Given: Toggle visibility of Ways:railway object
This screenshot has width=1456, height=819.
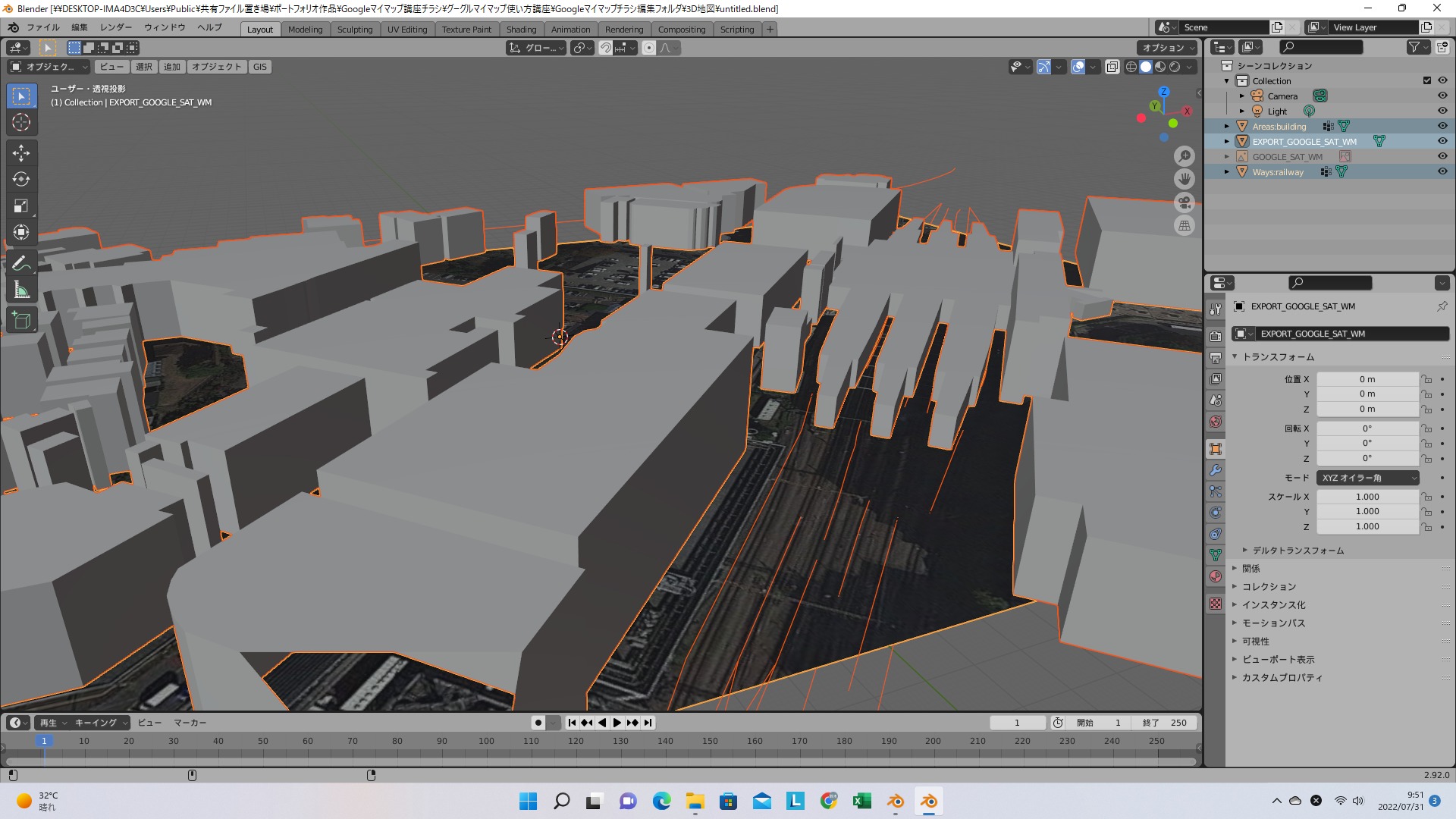Looking at the screenshot, I should pyautogui.click(x=1442, y=171).
